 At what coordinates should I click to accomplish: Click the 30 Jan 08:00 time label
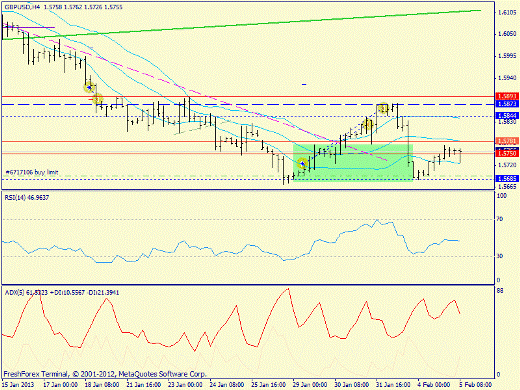(x=351, y=385)
